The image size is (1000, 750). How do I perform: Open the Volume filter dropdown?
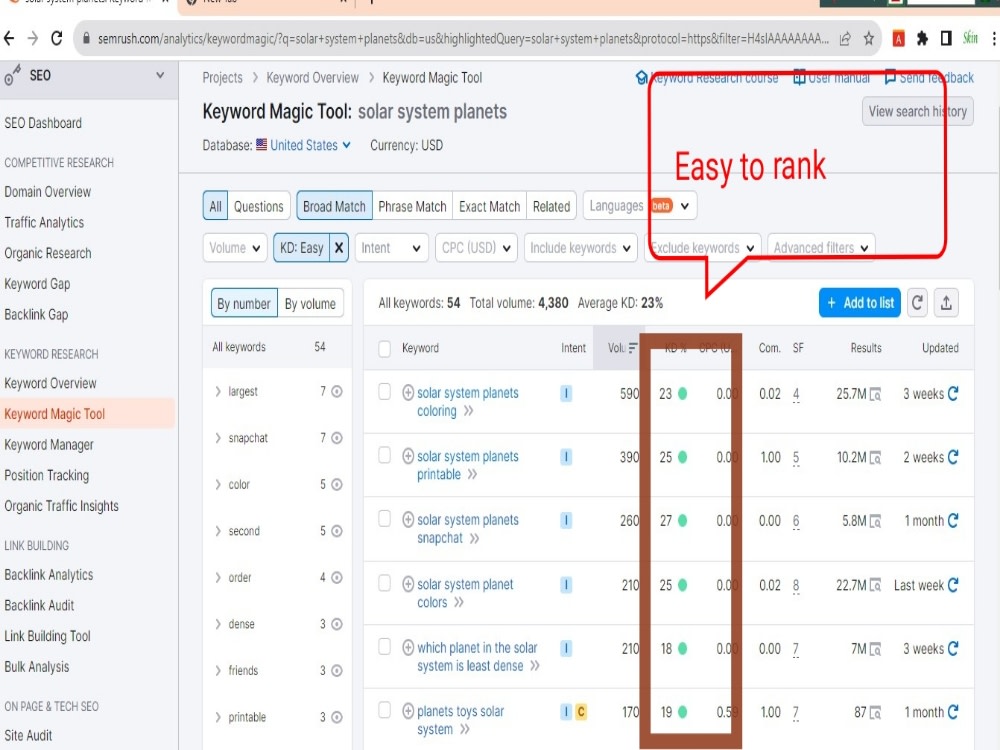coord(235,248)
